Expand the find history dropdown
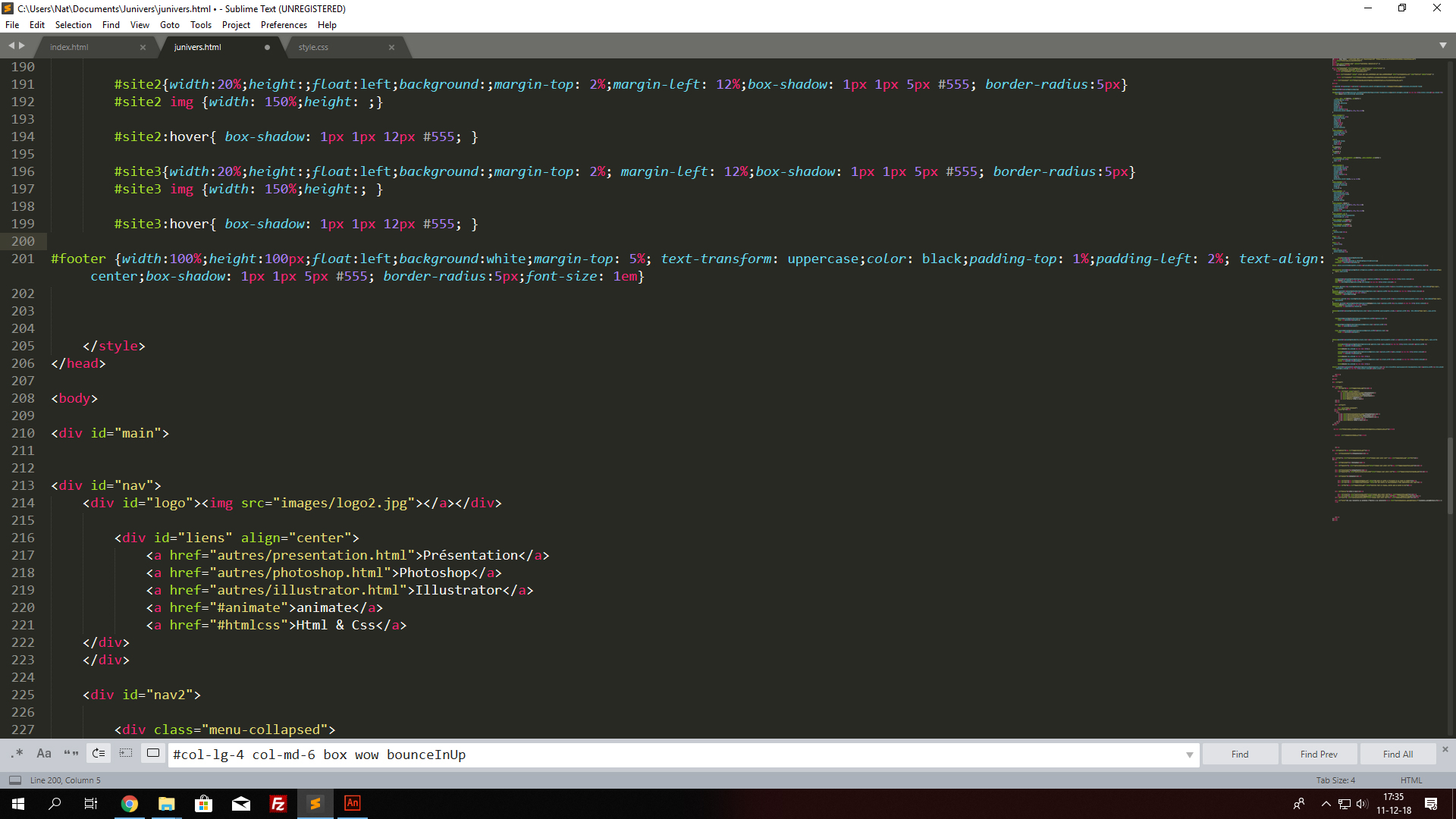Image resolution: width=1456 pixels, height=819 pixels. 1189,755
